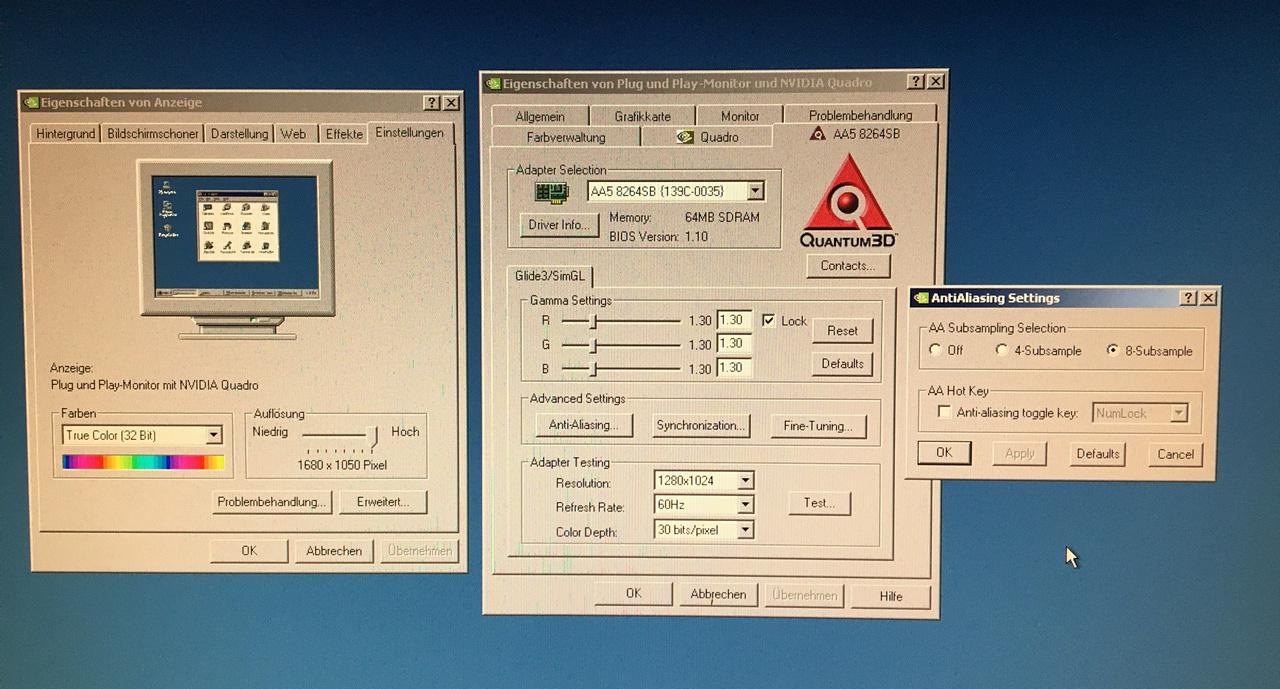Click help button in Plug und Play-Monitor titlebar

click(915, 82)
